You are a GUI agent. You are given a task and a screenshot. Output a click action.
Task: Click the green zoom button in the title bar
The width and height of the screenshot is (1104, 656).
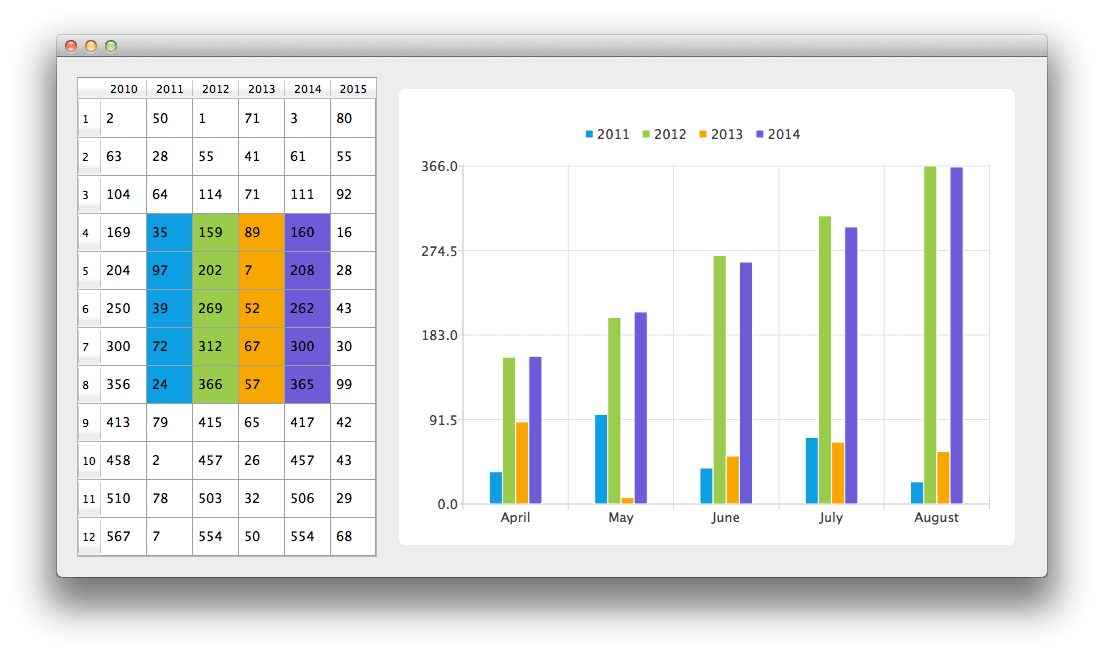point(111,46)
